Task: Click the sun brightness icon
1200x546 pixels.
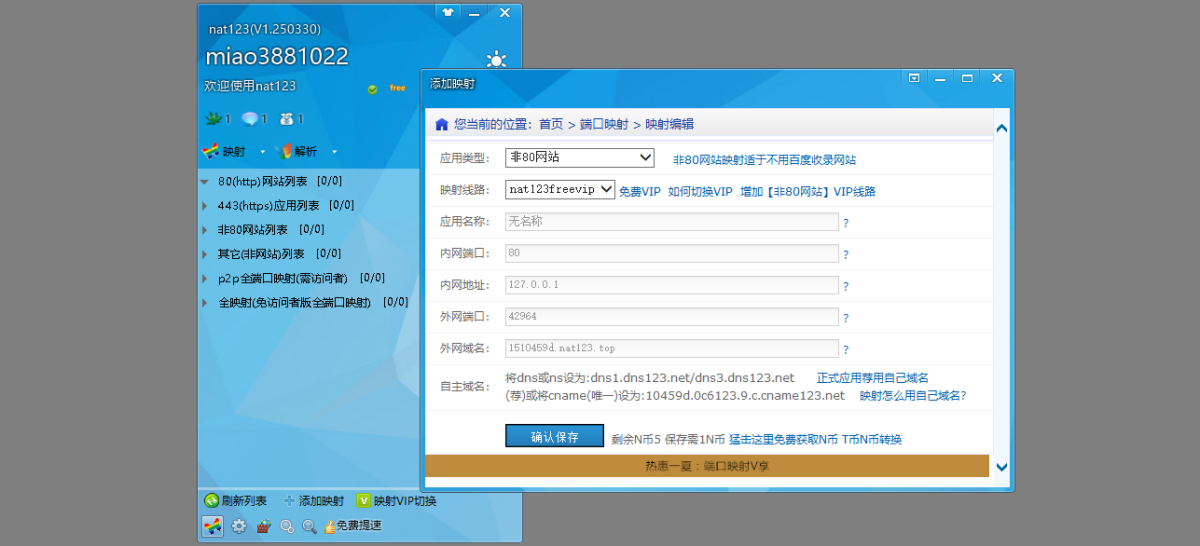Action: (495, 59)
